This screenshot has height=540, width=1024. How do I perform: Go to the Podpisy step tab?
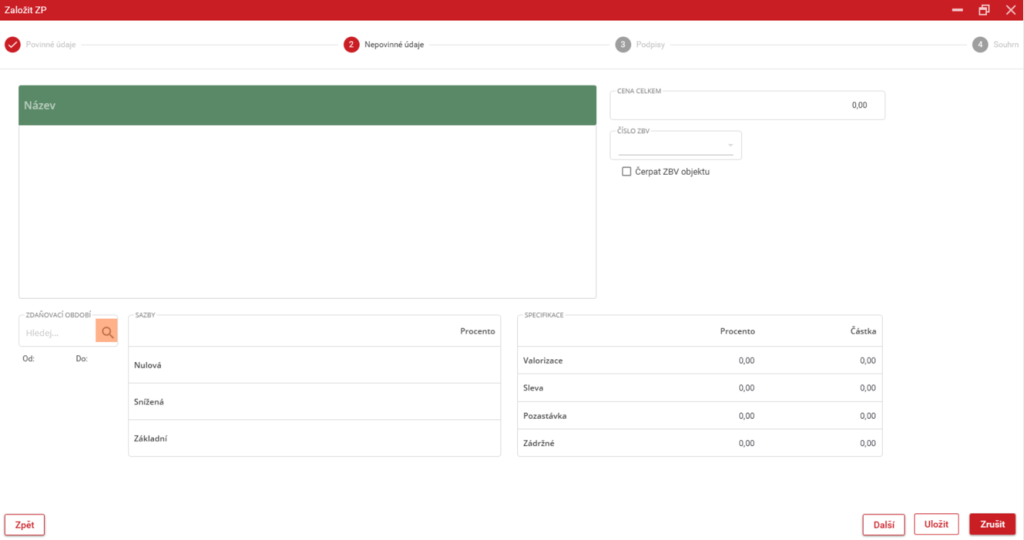click(650, 45)
